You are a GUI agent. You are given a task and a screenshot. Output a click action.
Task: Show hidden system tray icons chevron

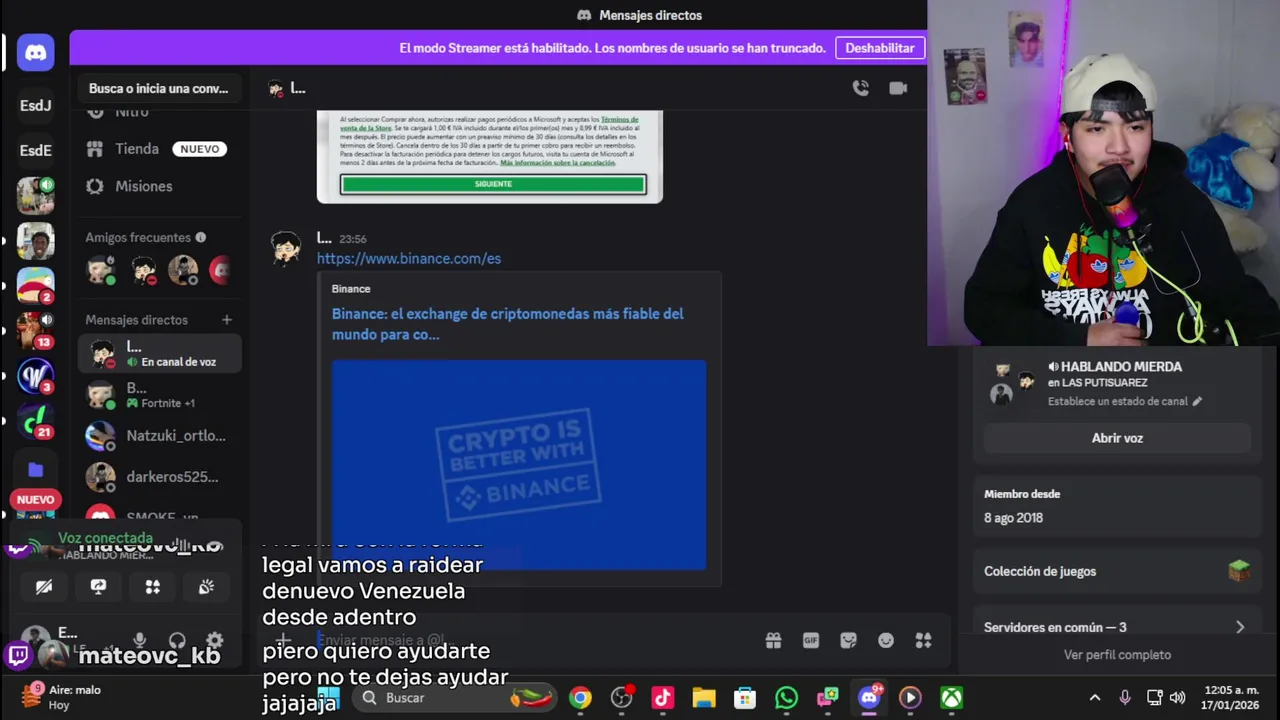pos(1095,698)
